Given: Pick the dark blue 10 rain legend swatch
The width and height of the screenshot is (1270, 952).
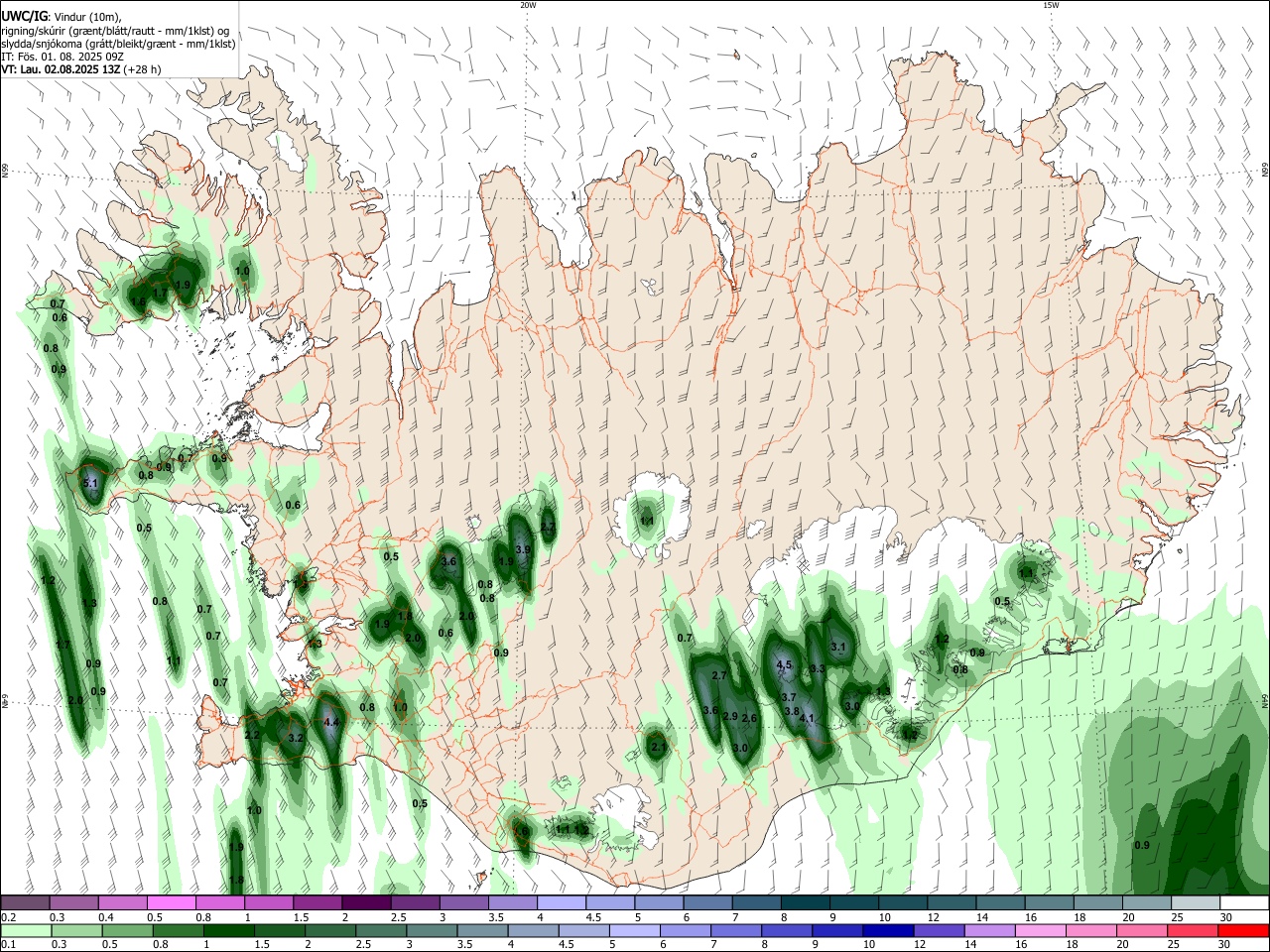Looking at the screenshot, I should 887,930.
